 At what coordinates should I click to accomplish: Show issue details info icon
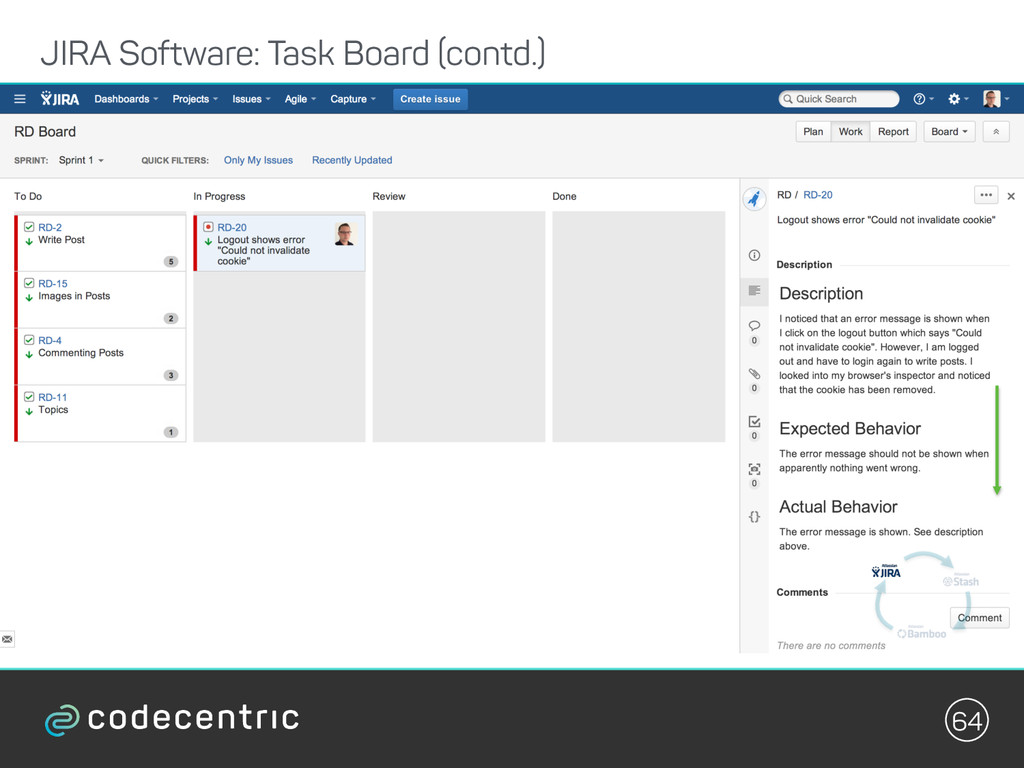[754, 255]
